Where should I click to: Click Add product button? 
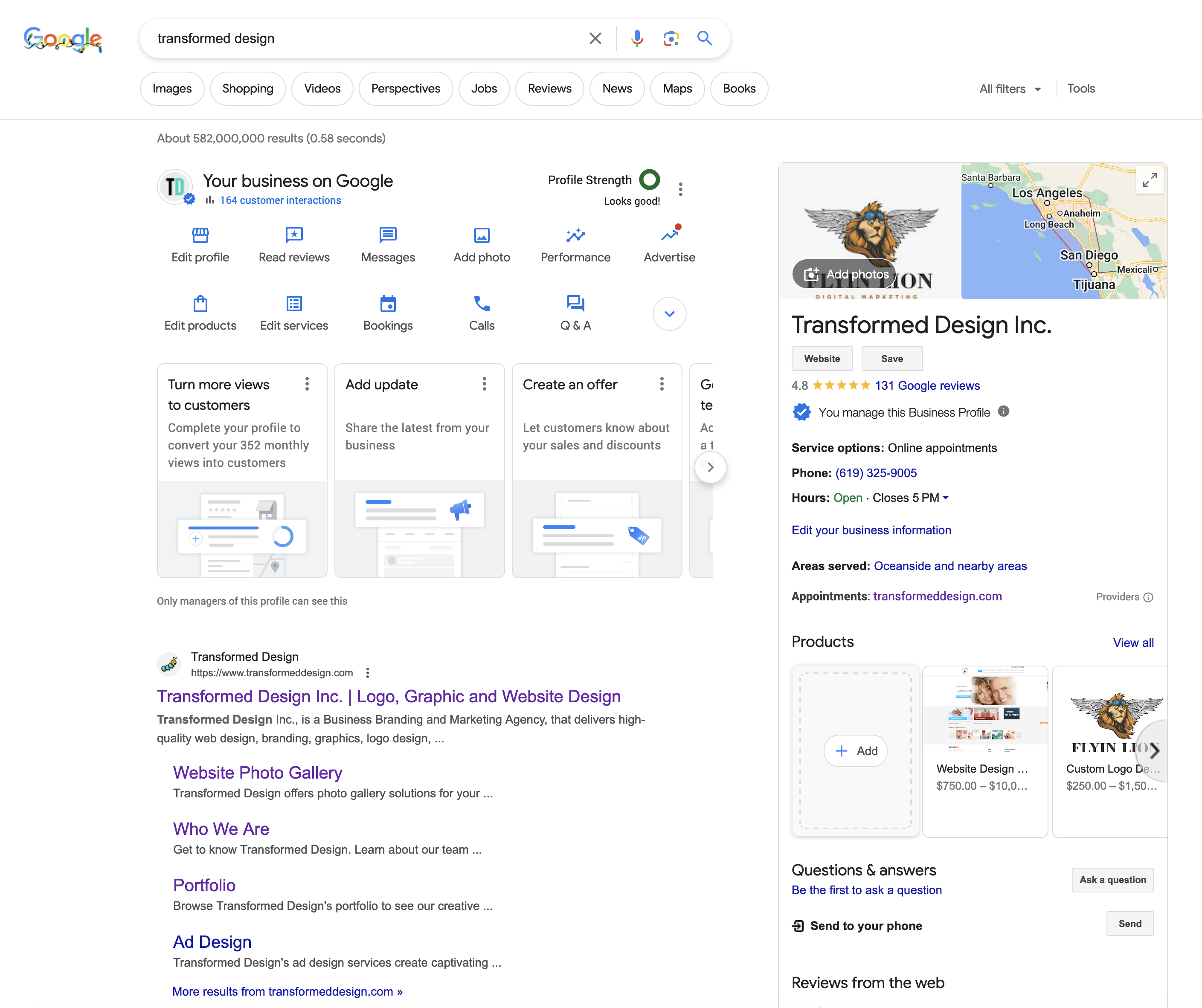coord(855,750)
